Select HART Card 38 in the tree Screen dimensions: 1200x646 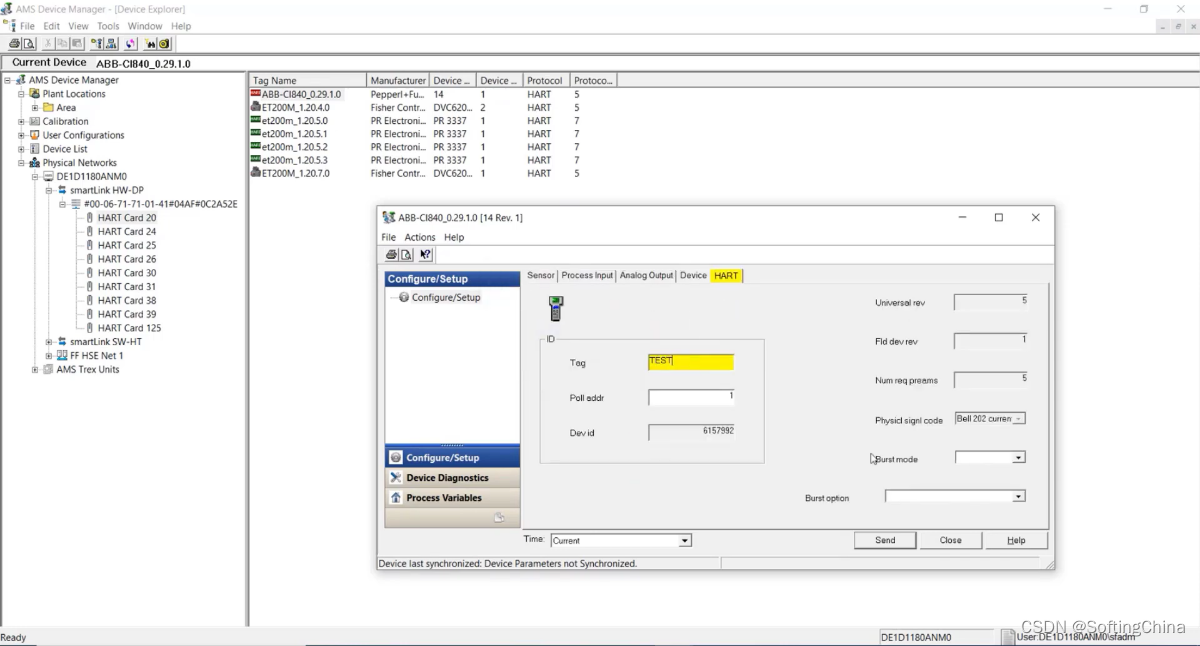(x=127, y=300)
